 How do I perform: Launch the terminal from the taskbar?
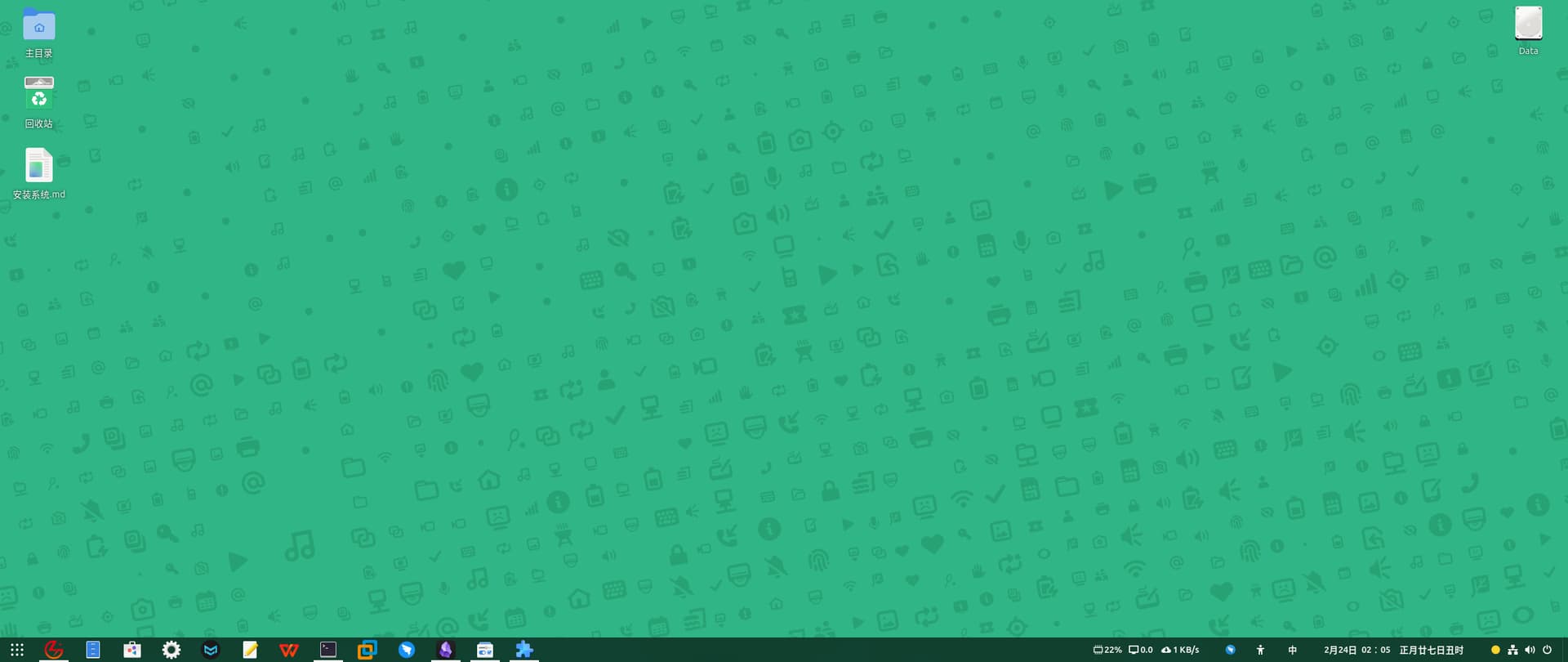coord(328,650)
